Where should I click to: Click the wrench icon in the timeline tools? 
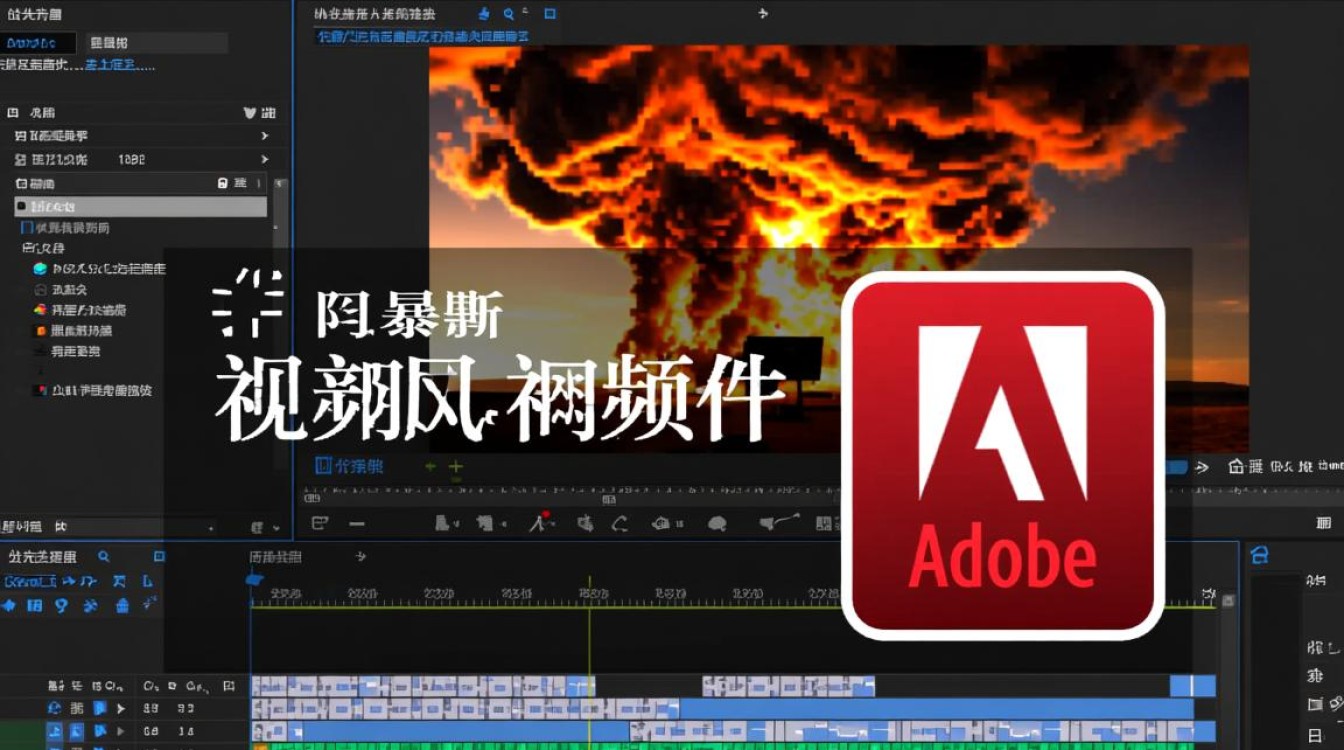(90, 605)
